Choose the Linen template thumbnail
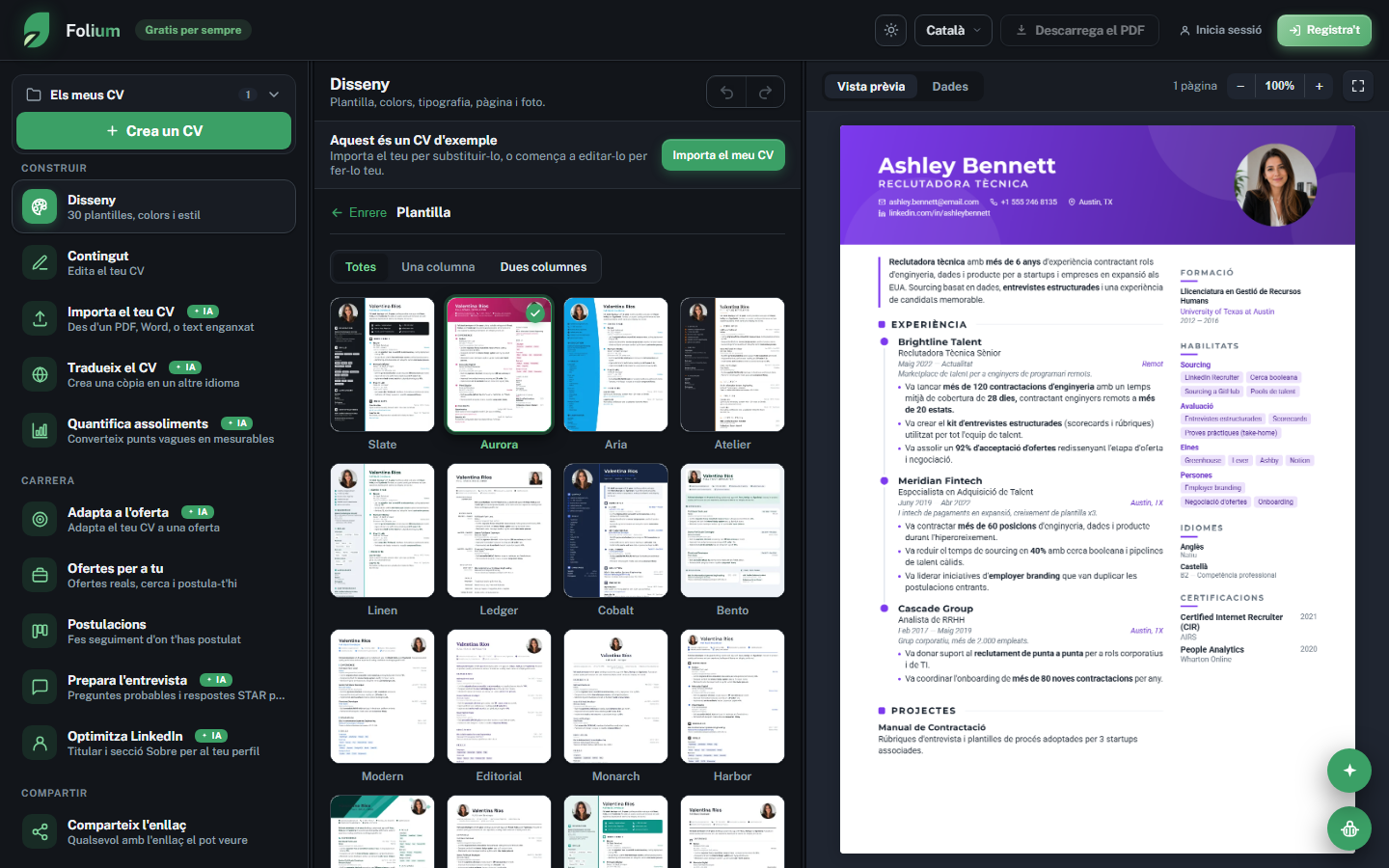This screenshot has width=1389, height=868. (x=382, y=530)
